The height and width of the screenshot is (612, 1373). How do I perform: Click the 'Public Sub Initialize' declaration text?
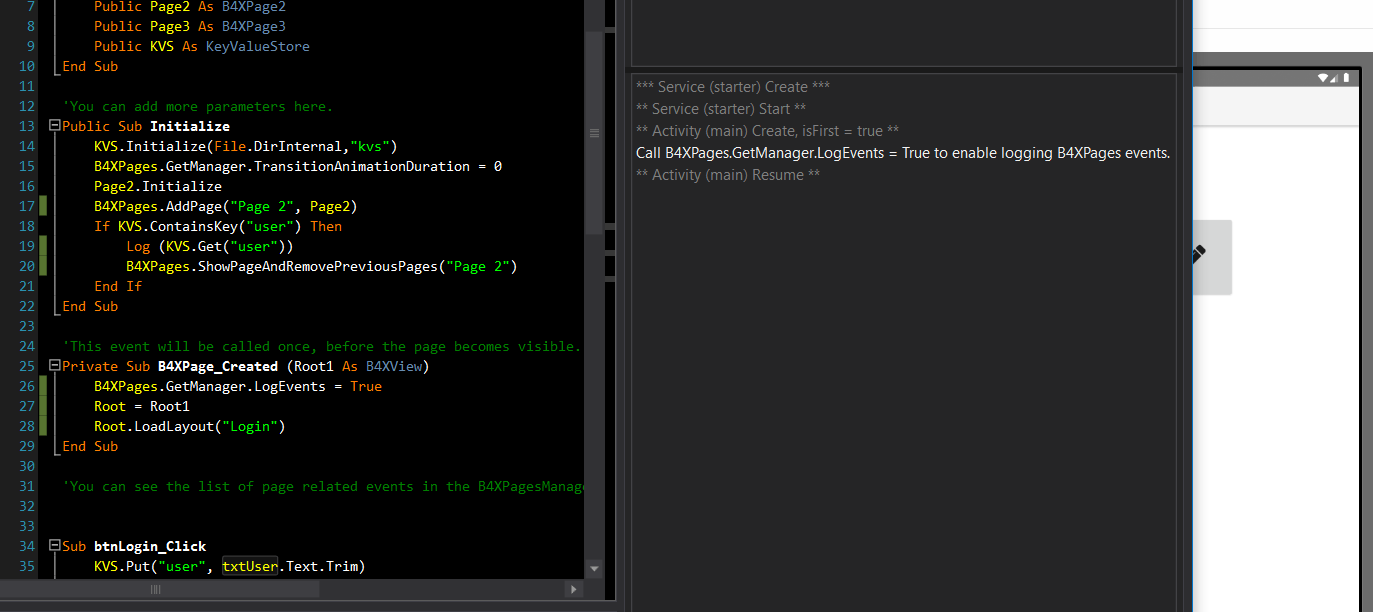point(146,126)
